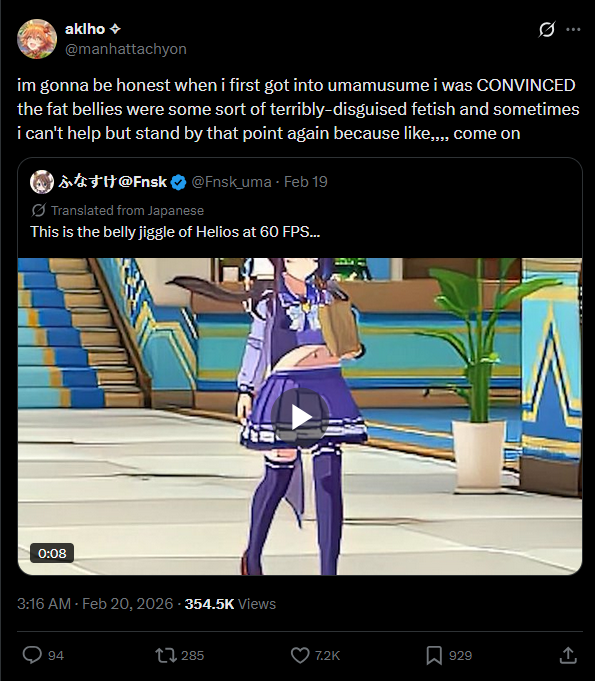Bookmark the post with bookmark icon
The height and width of the screenshot is (681, 595).
click(434, 655)
